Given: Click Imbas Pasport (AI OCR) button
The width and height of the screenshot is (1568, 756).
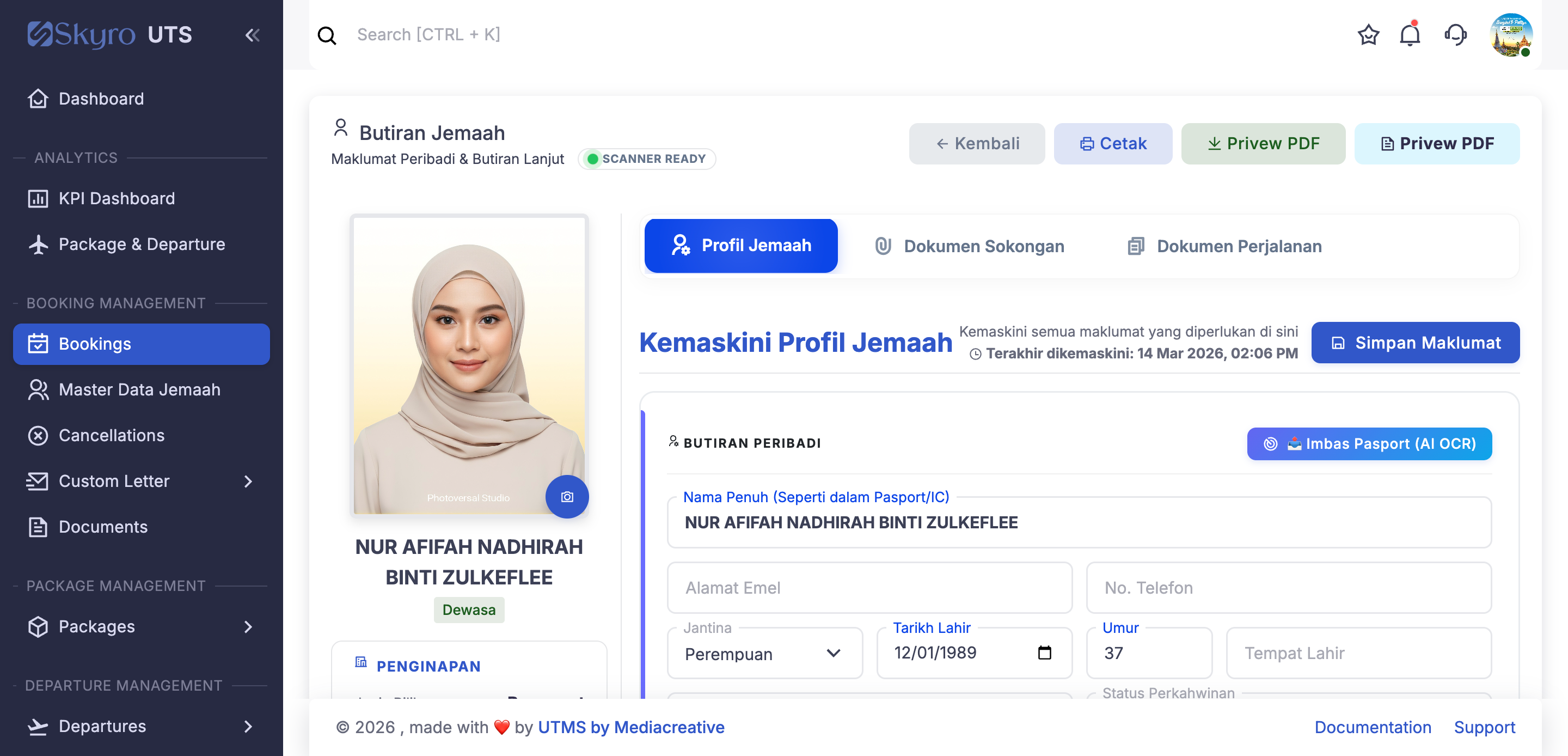Looking at the screenshot, I should tap(1369, 444).
